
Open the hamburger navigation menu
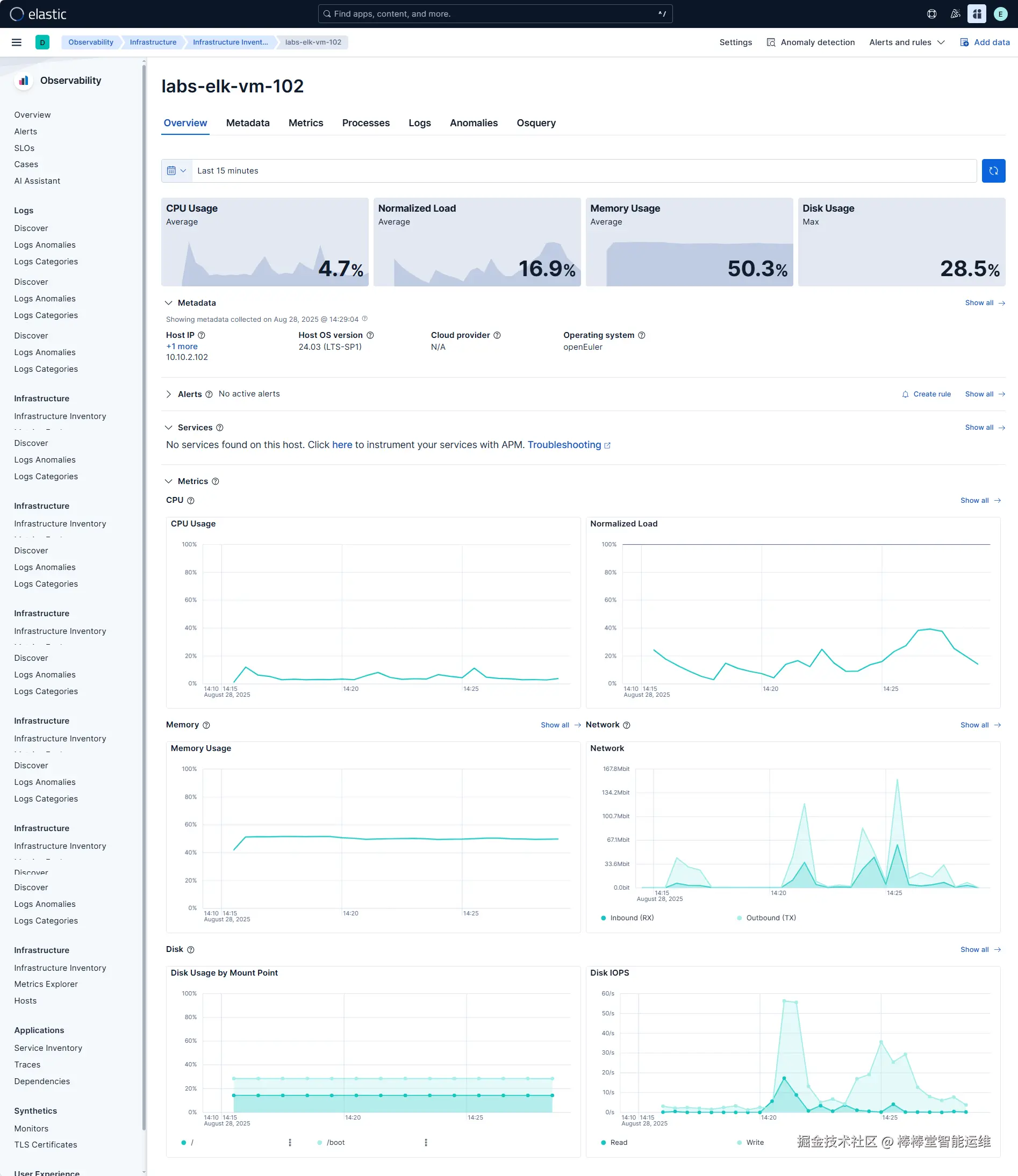coord(17,42)
